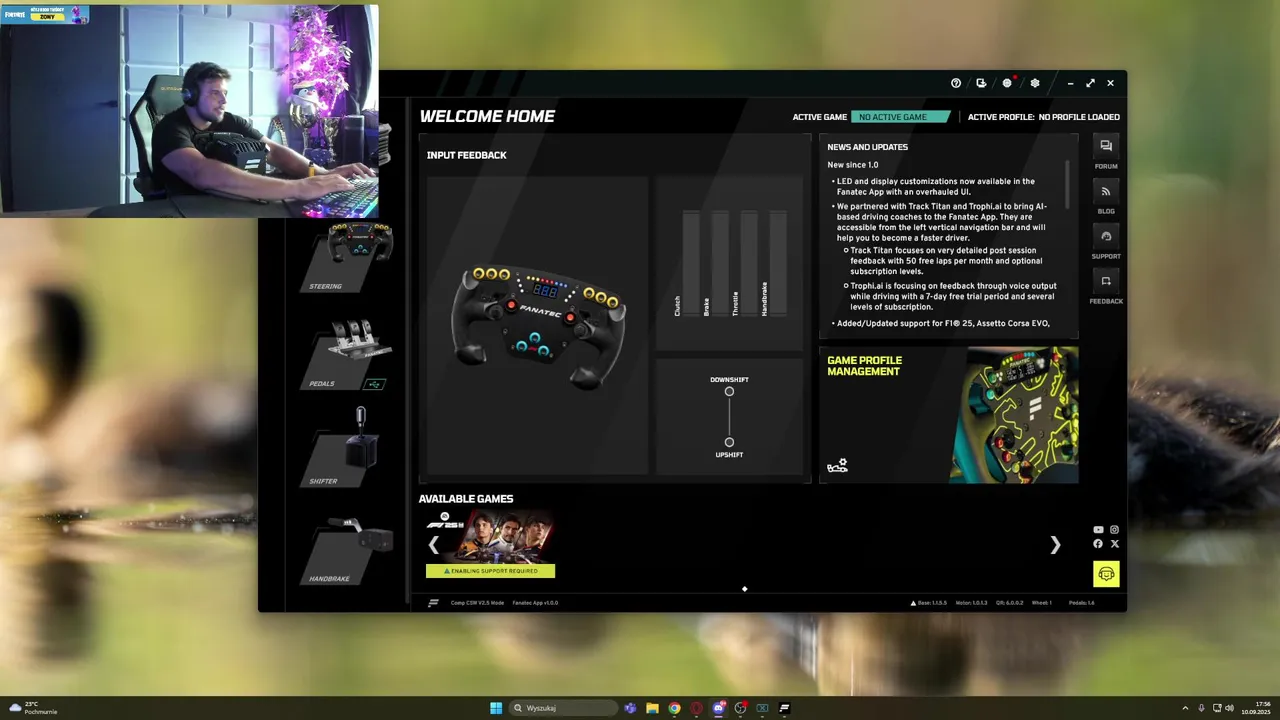Open the X (Twitter) social icon
The width and height of the screenshot is (1280, 720).
pyautogui.click(x=1115, y=544)
